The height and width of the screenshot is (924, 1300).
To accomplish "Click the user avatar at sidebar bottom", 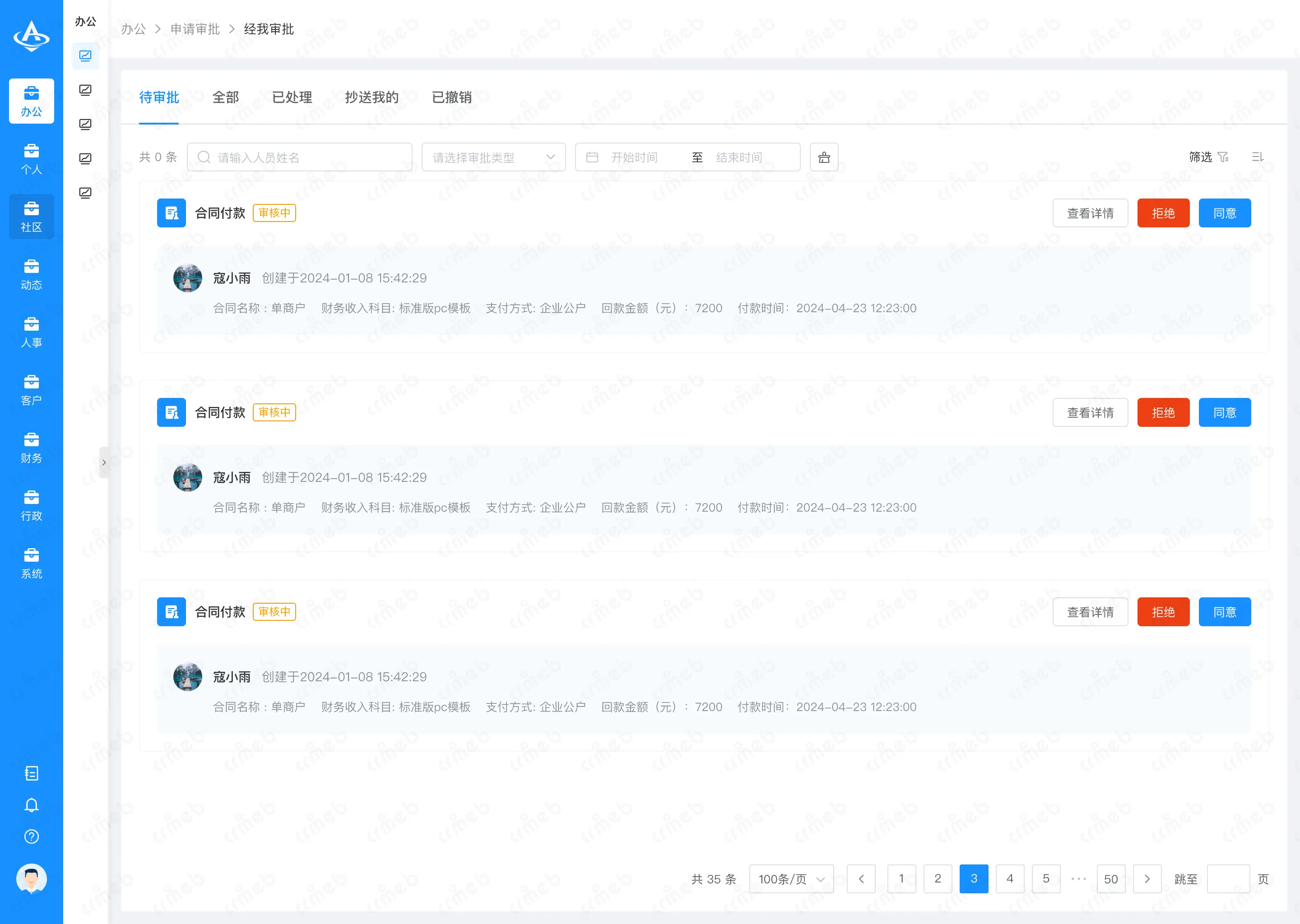I will click(31, 879).
